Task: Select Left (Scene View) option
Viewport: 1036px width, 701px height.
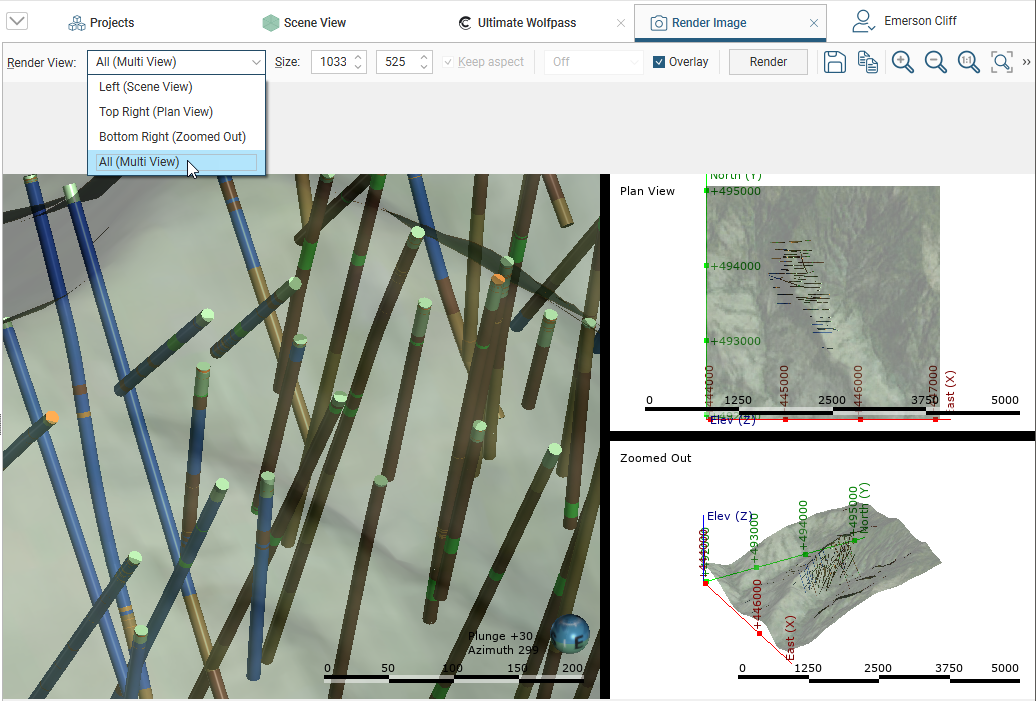Action: 146,87
